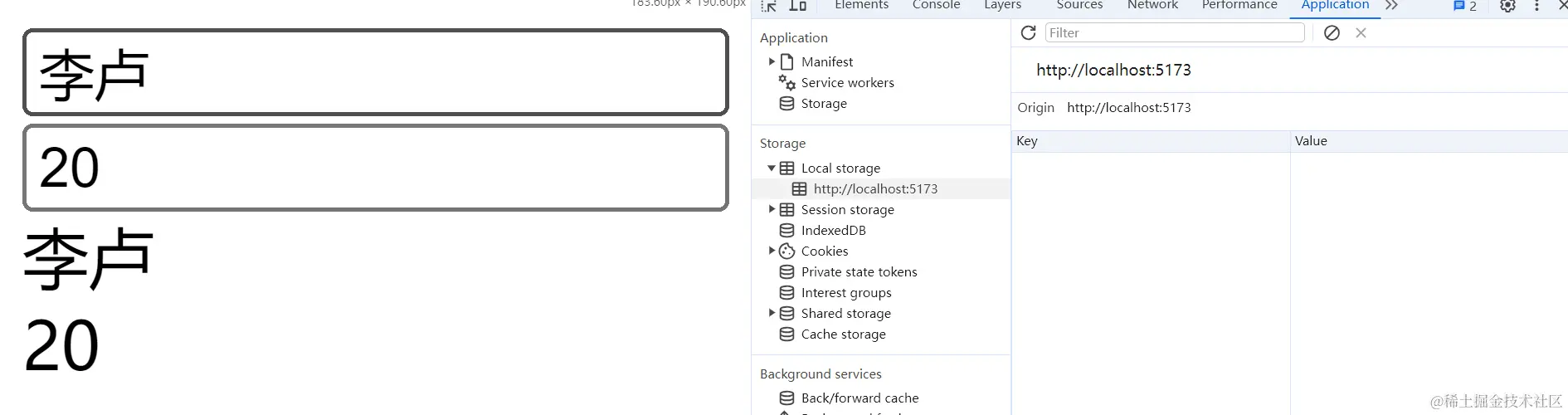Image resolution: width=1568 pixels, height=415 pixels.
Task: Toggle the device toolbar icon
Action: tap(797, 5)
